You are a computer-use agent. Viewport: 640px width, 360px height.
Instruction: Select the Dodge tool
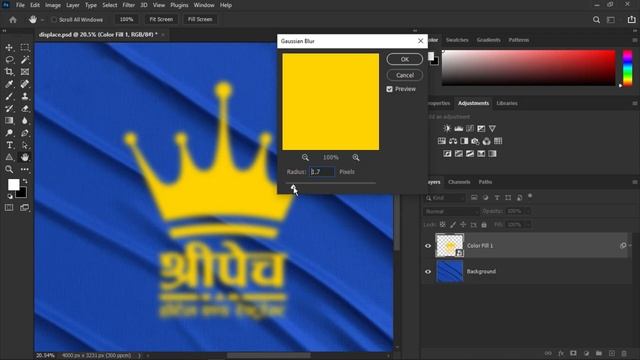[9, 133]
